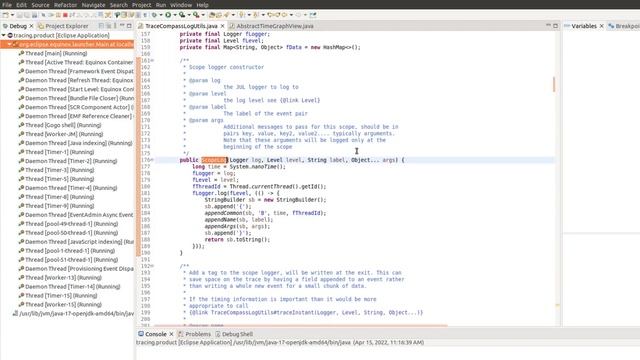The height and width of the screenshot is (360, 640).
Task: Minimize the editor area
Action: pos(548,26)
